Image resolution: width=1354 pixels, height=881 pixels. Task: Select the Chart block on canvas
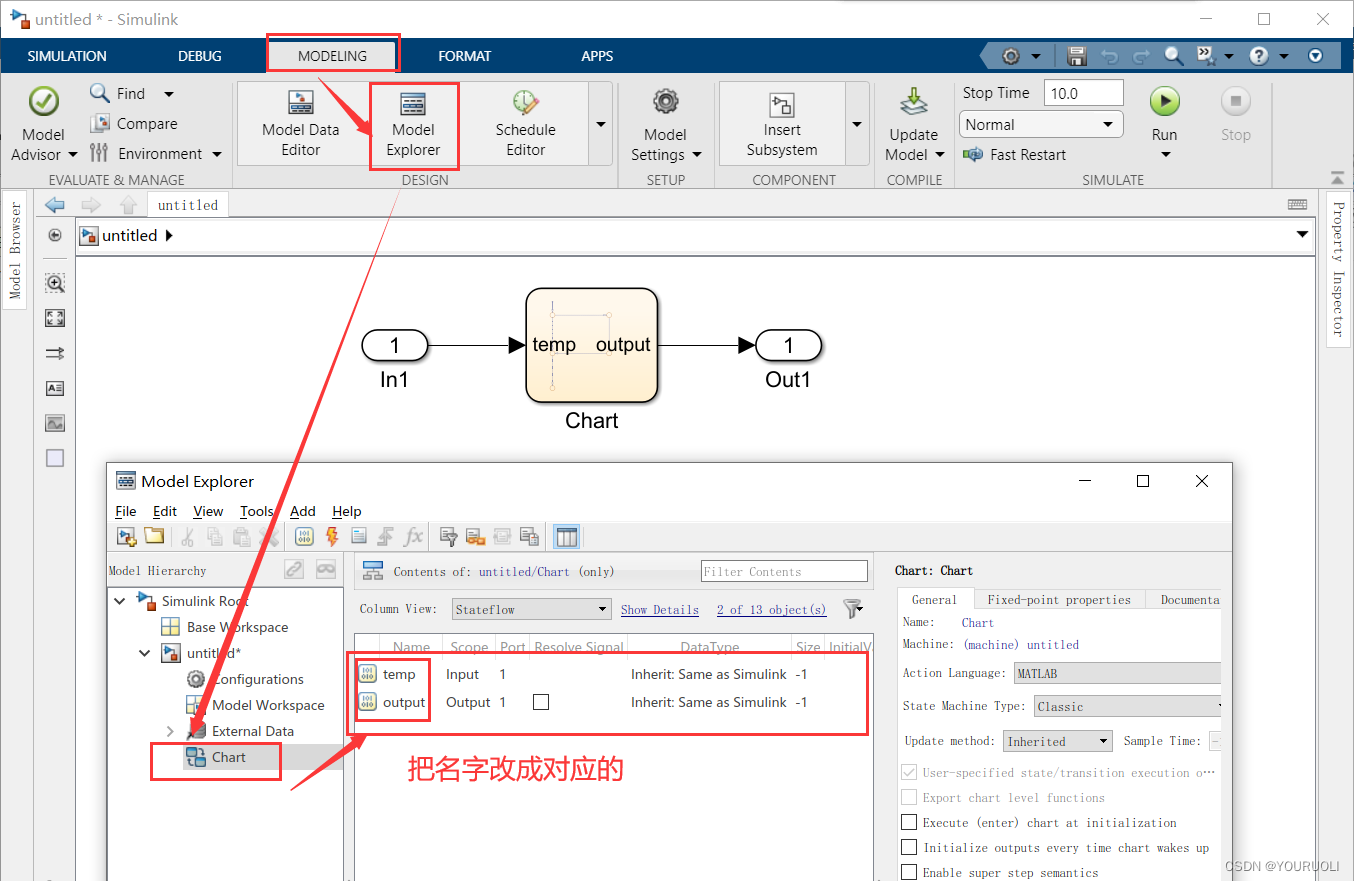pos(592,345)
